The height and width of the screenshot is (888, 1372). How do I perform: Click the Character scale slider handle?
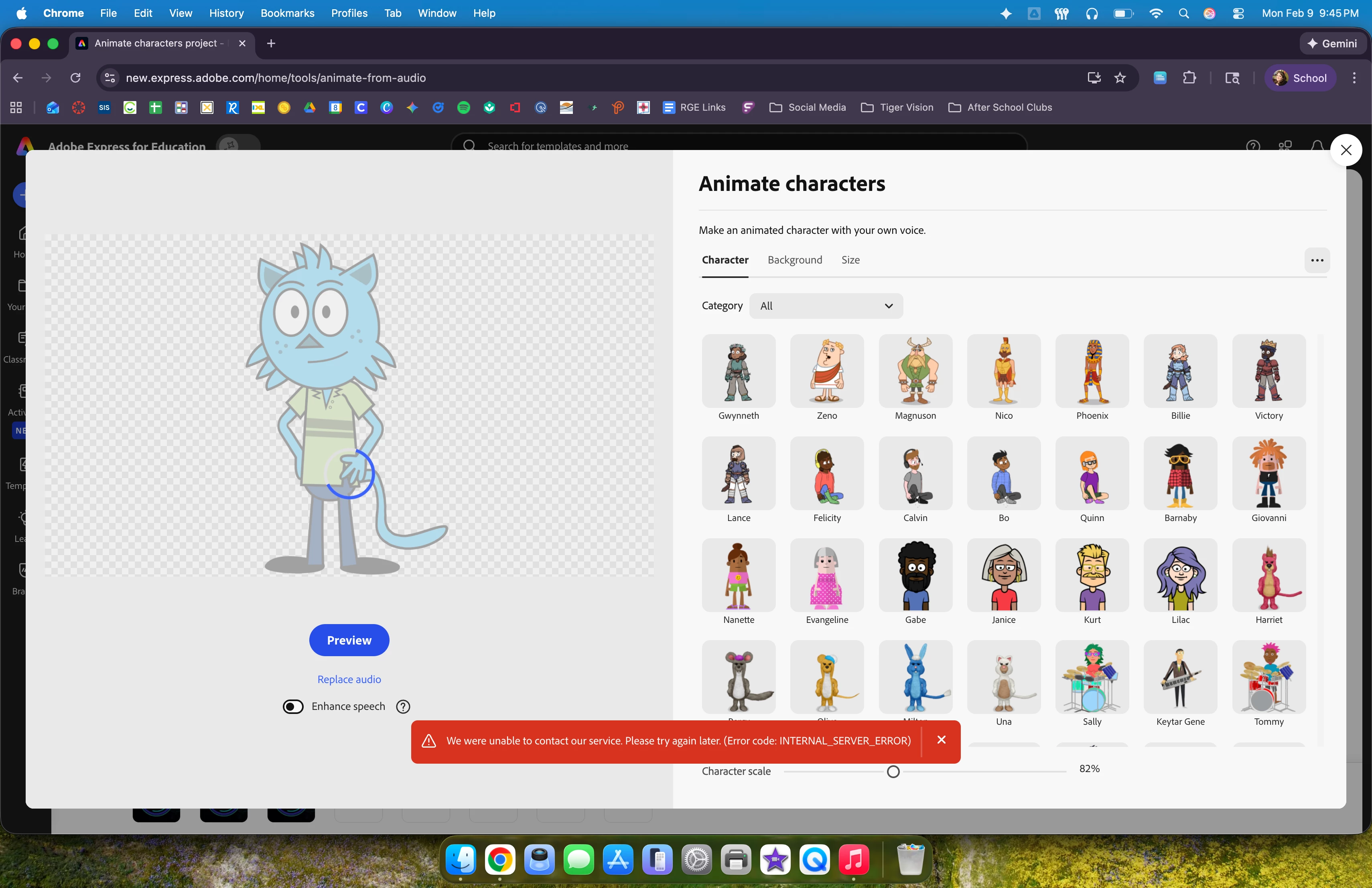[x=893, y=772]
